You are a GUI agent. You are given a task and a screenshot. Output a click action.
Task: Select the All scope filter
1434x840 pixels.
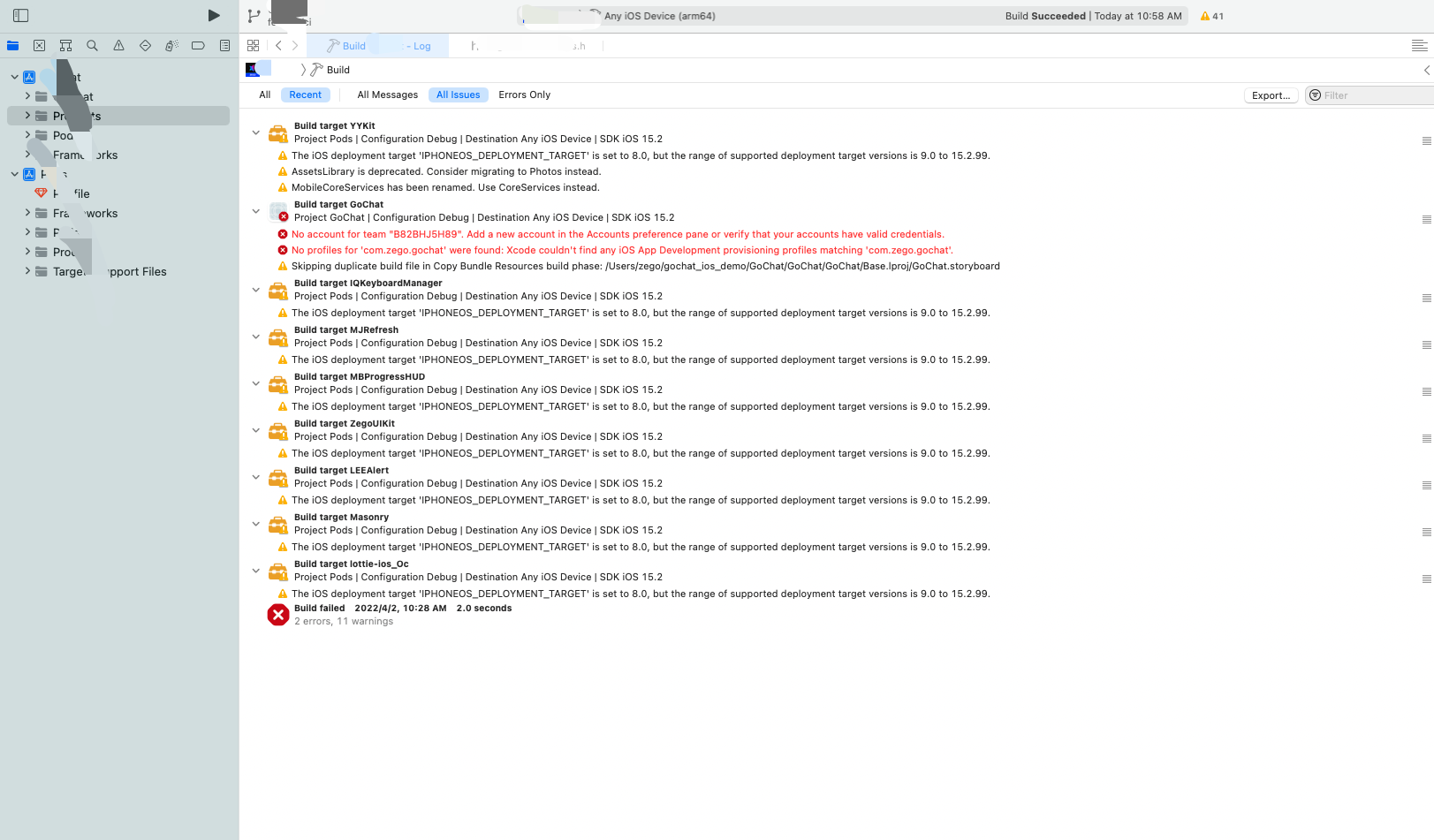coord(265,95)
